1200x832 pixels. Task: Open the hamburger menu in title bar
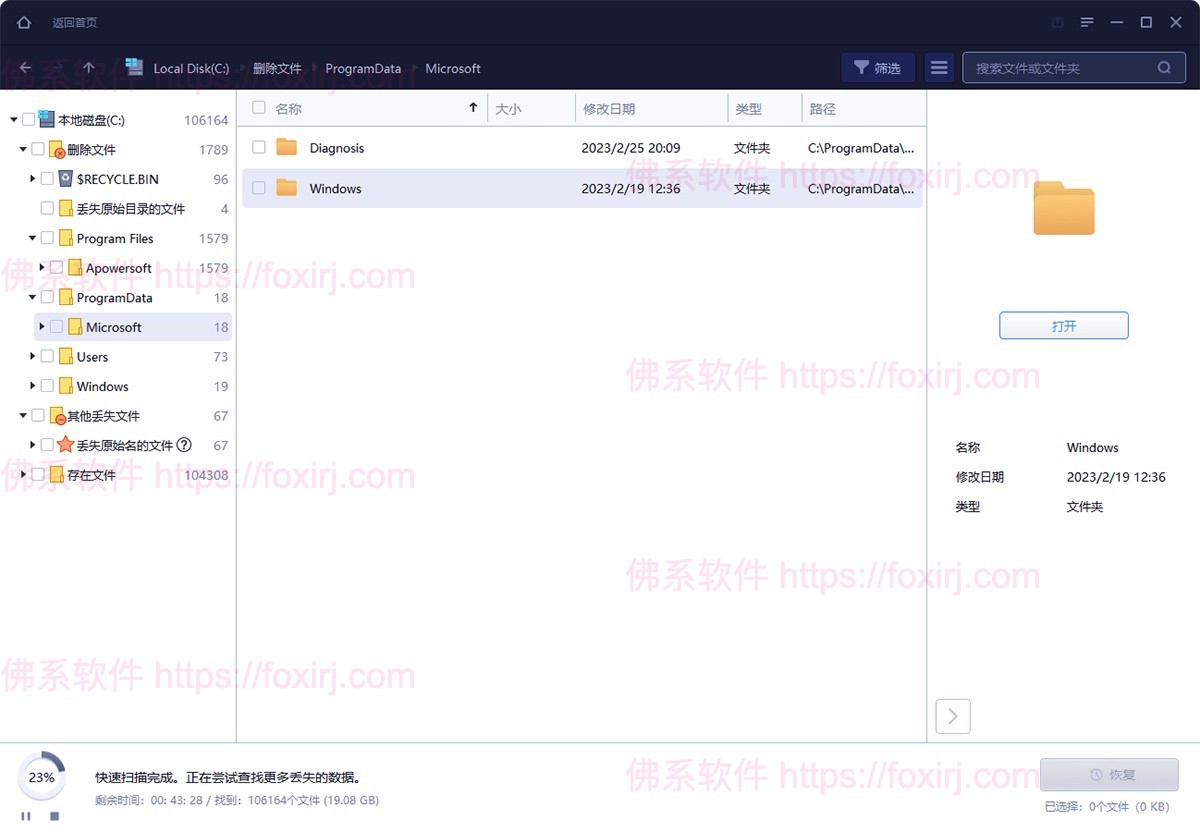1087,22
